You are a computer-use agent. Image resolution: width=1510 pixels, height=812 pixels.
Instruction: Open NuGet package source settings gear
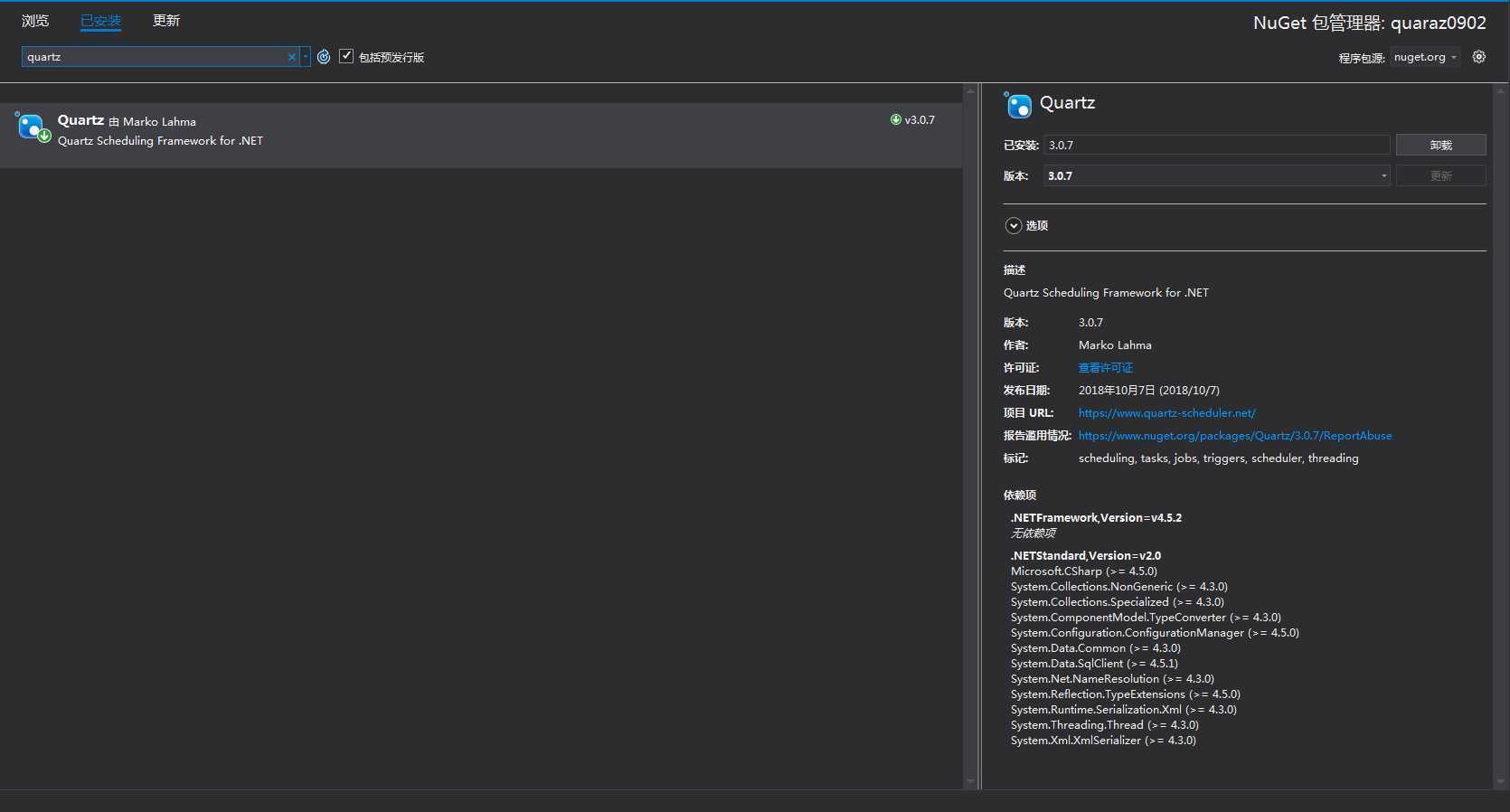click(1479, 57)
